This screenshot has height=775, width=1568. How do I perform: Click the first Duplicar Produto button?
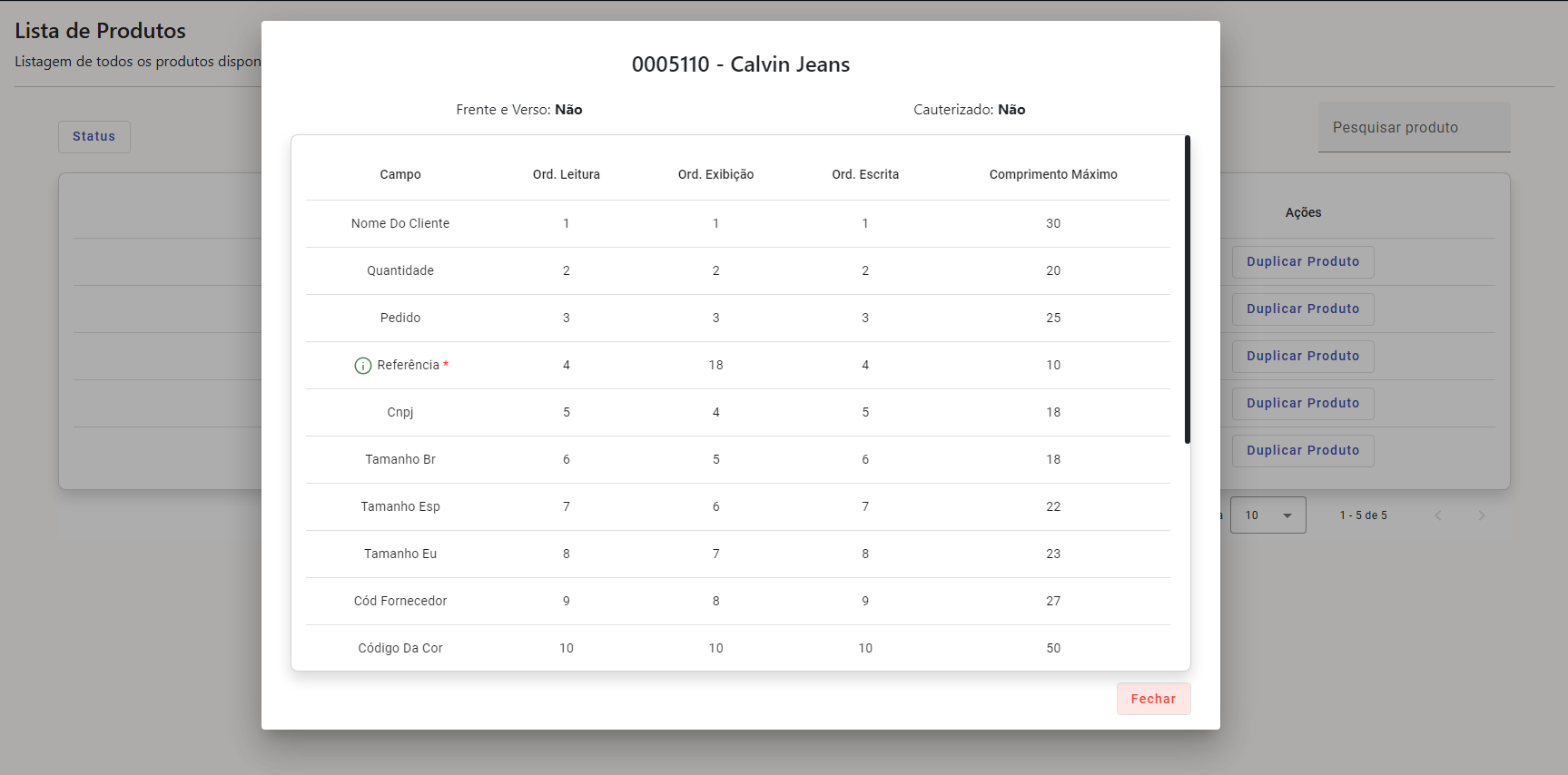(x=1302, y=262)
